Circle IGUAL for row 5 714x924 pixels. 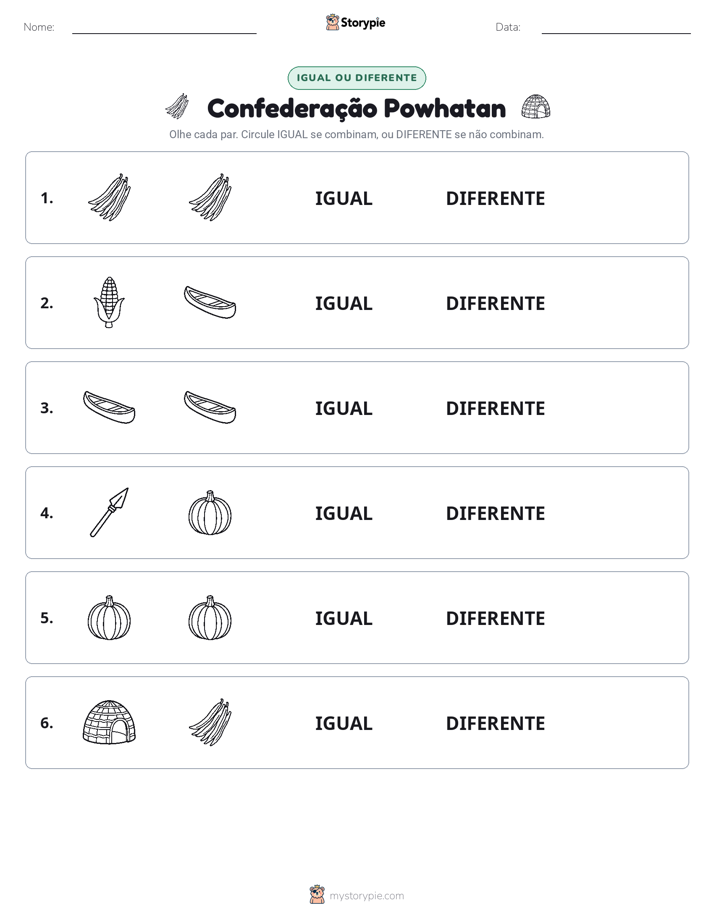coord(343,618)
